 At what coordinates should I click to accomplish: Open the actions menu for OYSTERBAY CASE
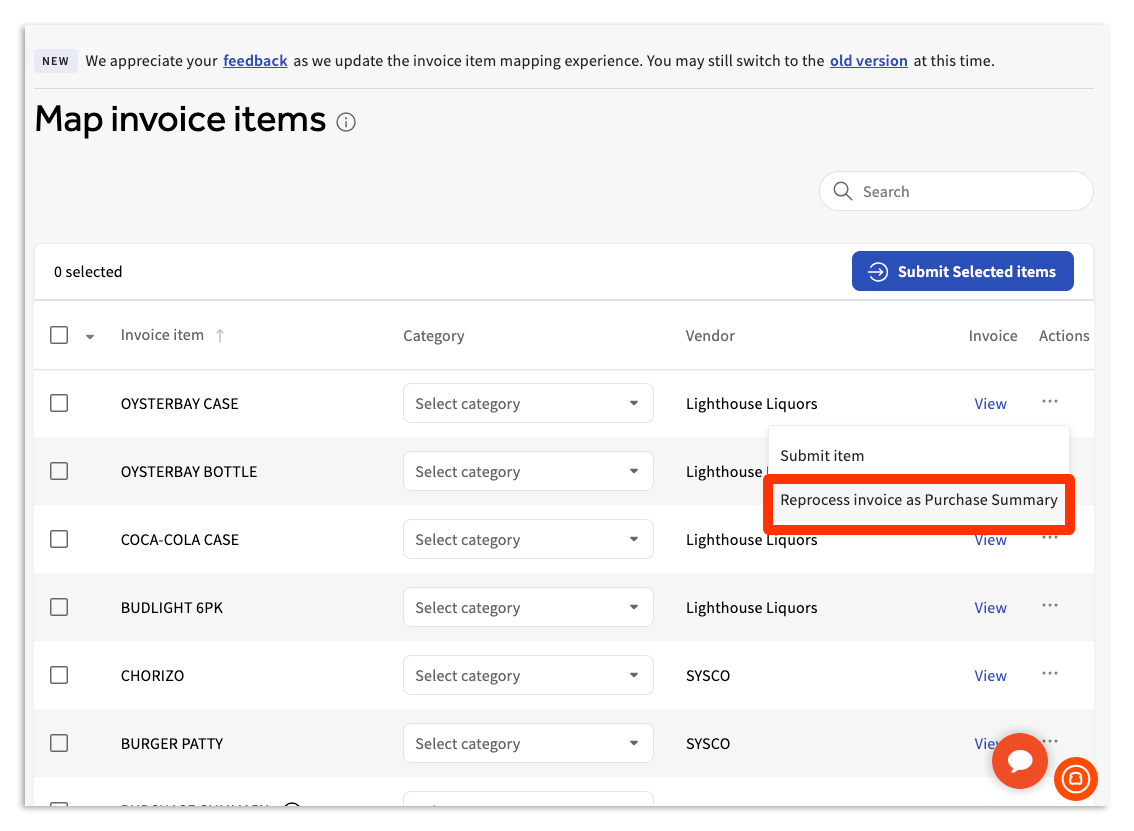coord(1049,403)
